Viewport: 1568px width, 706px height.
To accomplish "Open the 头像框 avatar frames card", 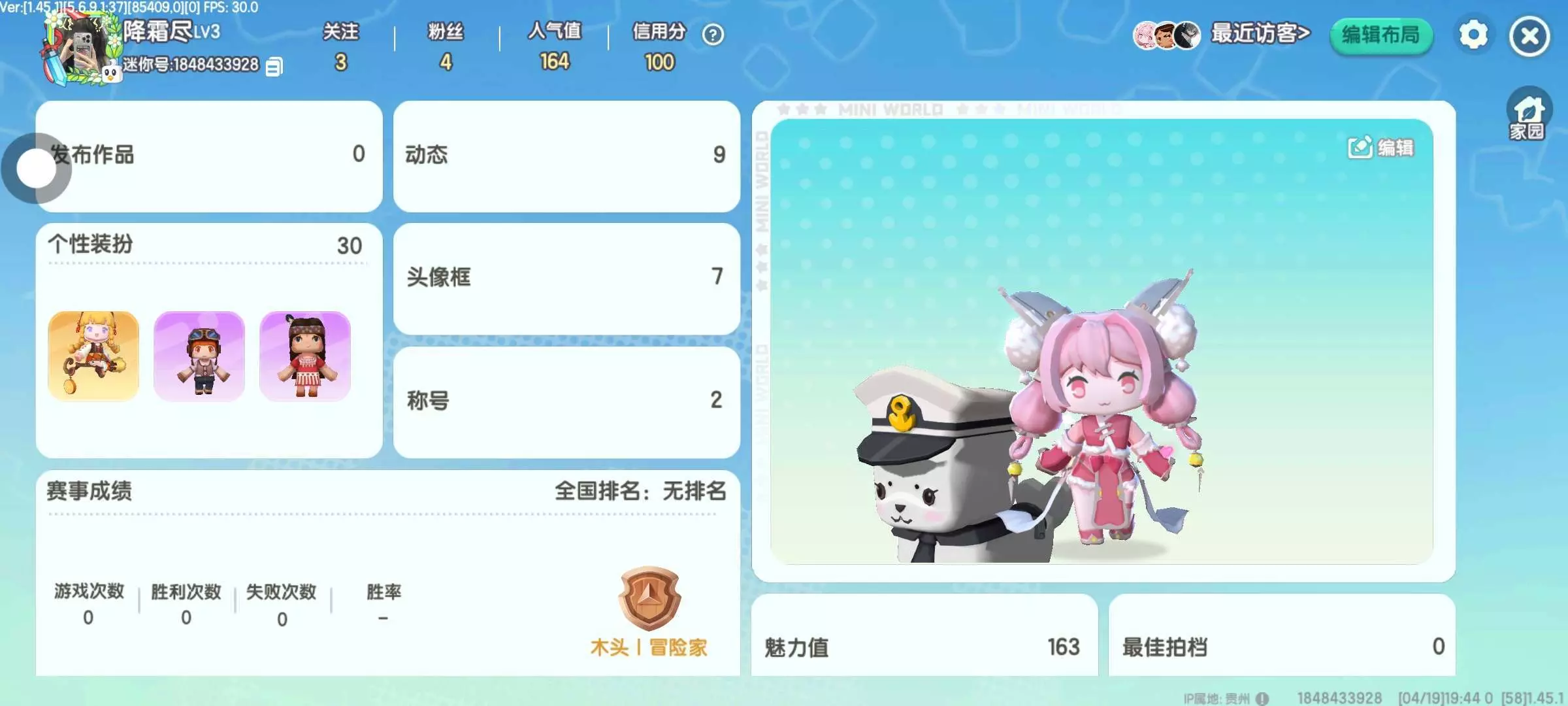I will (566, 278).
